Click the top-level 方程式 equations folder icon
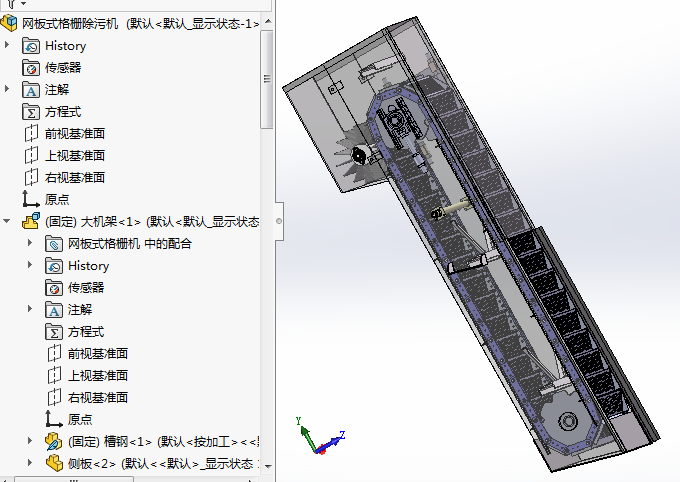 point(31,111)
